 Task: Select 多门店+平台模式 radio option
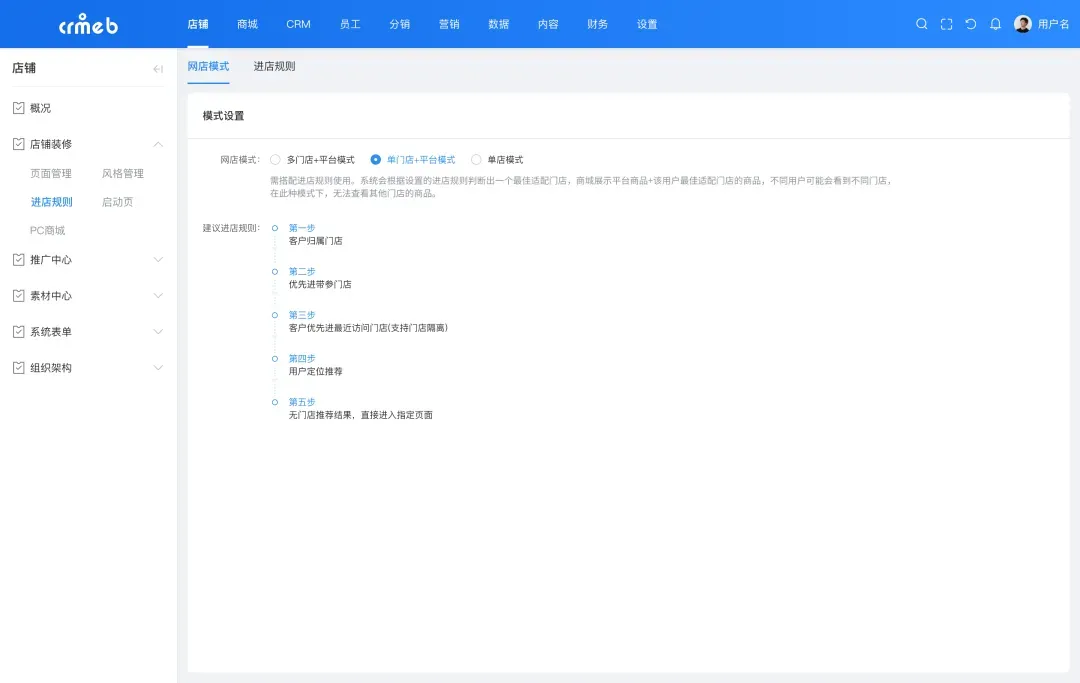275,160
